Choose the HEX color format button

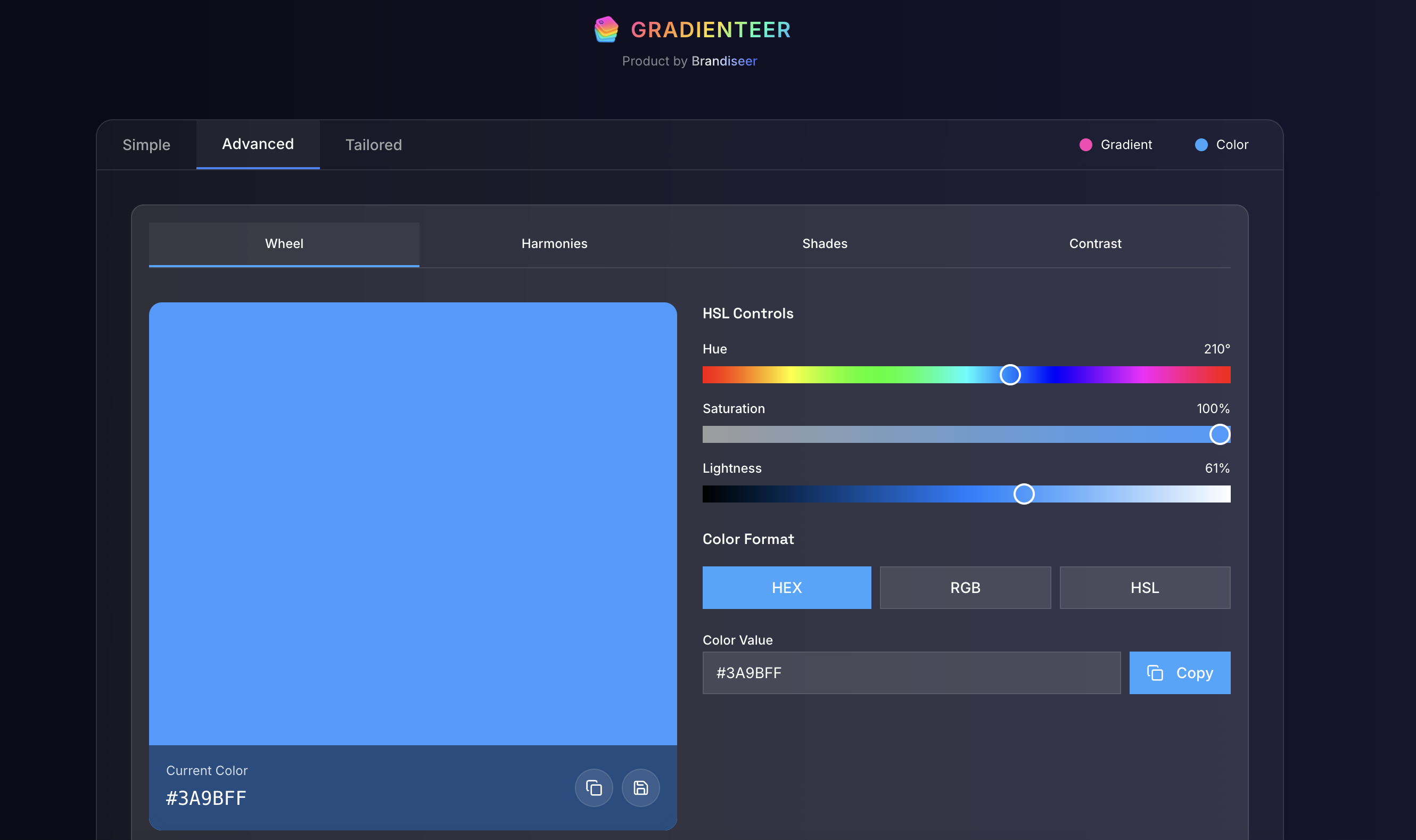point(787,588)
